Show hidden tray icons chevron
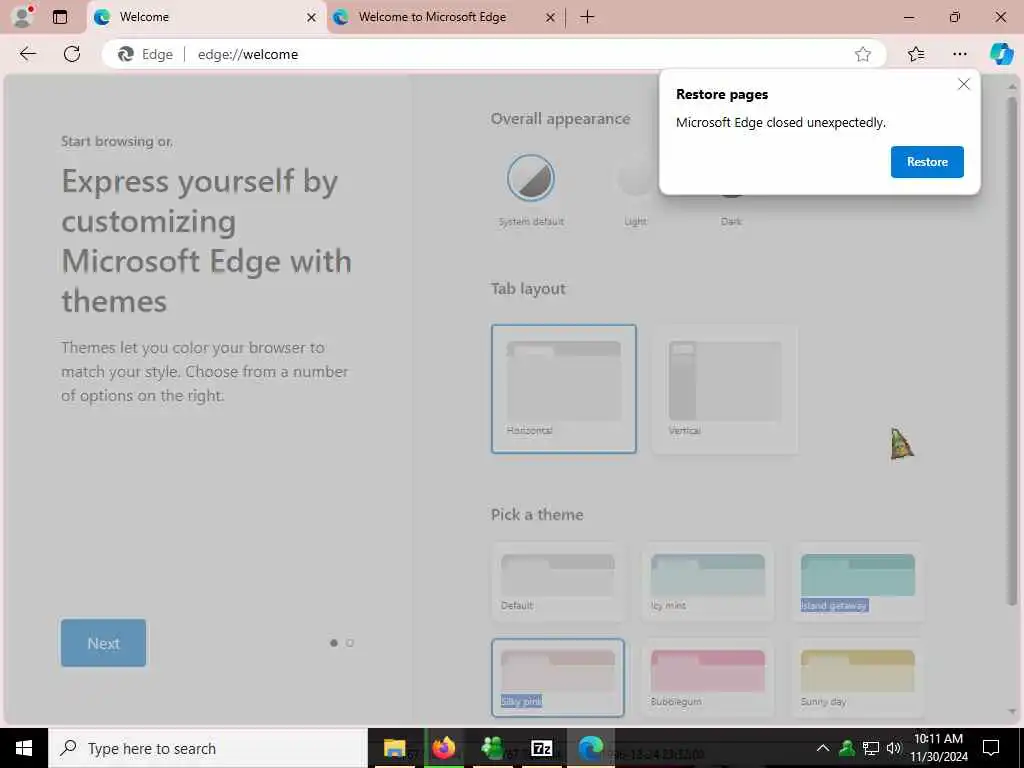 (823, 748)
